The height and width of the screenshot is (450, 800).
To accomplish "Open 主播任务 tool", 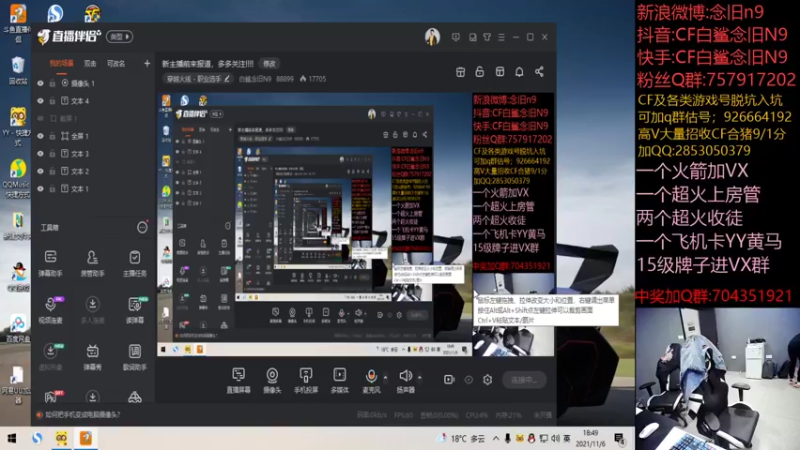I will [x=135, y=263].
